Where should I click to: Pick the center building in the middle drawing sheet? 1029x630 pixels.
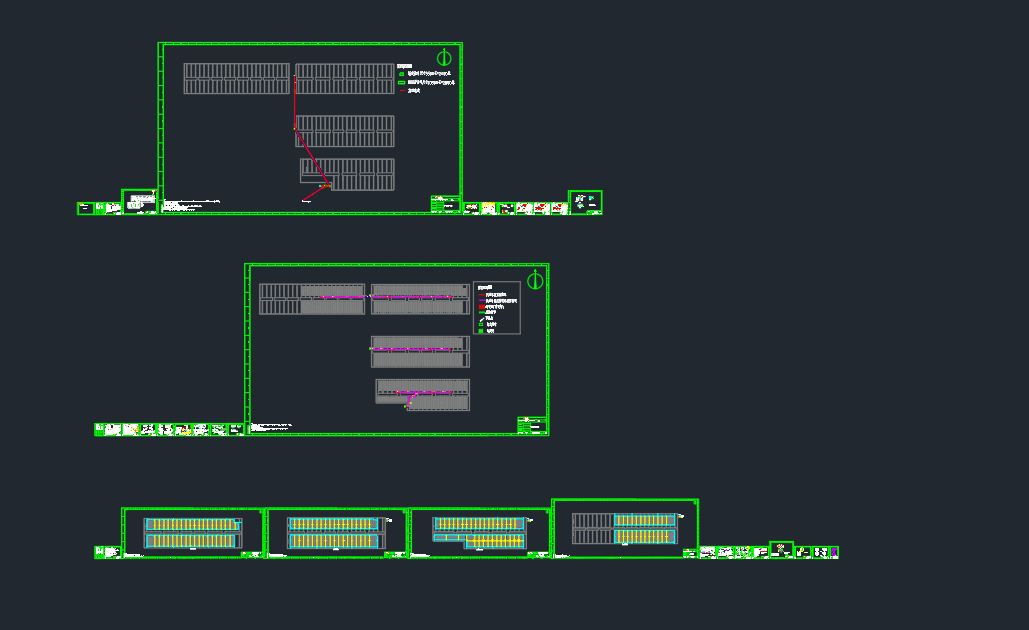pos(420,350)
